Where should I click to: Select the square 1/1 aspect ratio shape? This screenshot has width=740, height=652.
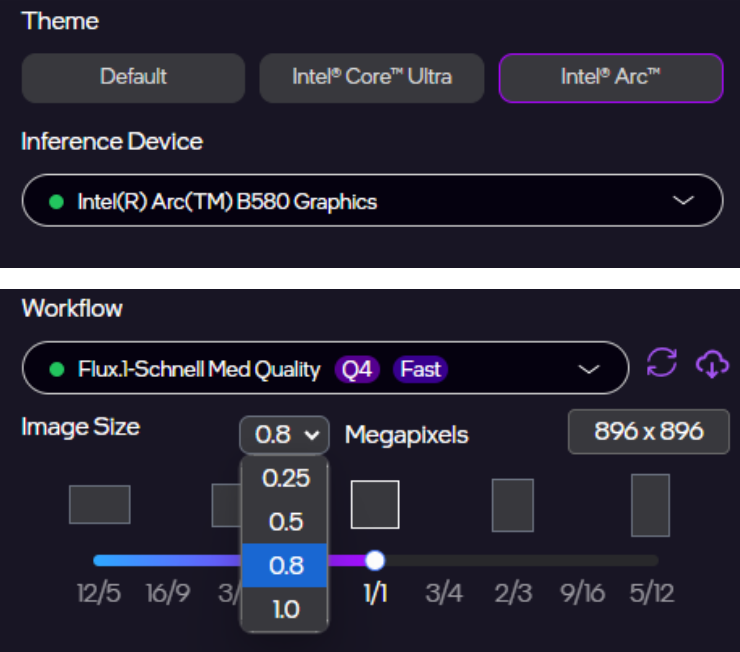click(375, 504)
